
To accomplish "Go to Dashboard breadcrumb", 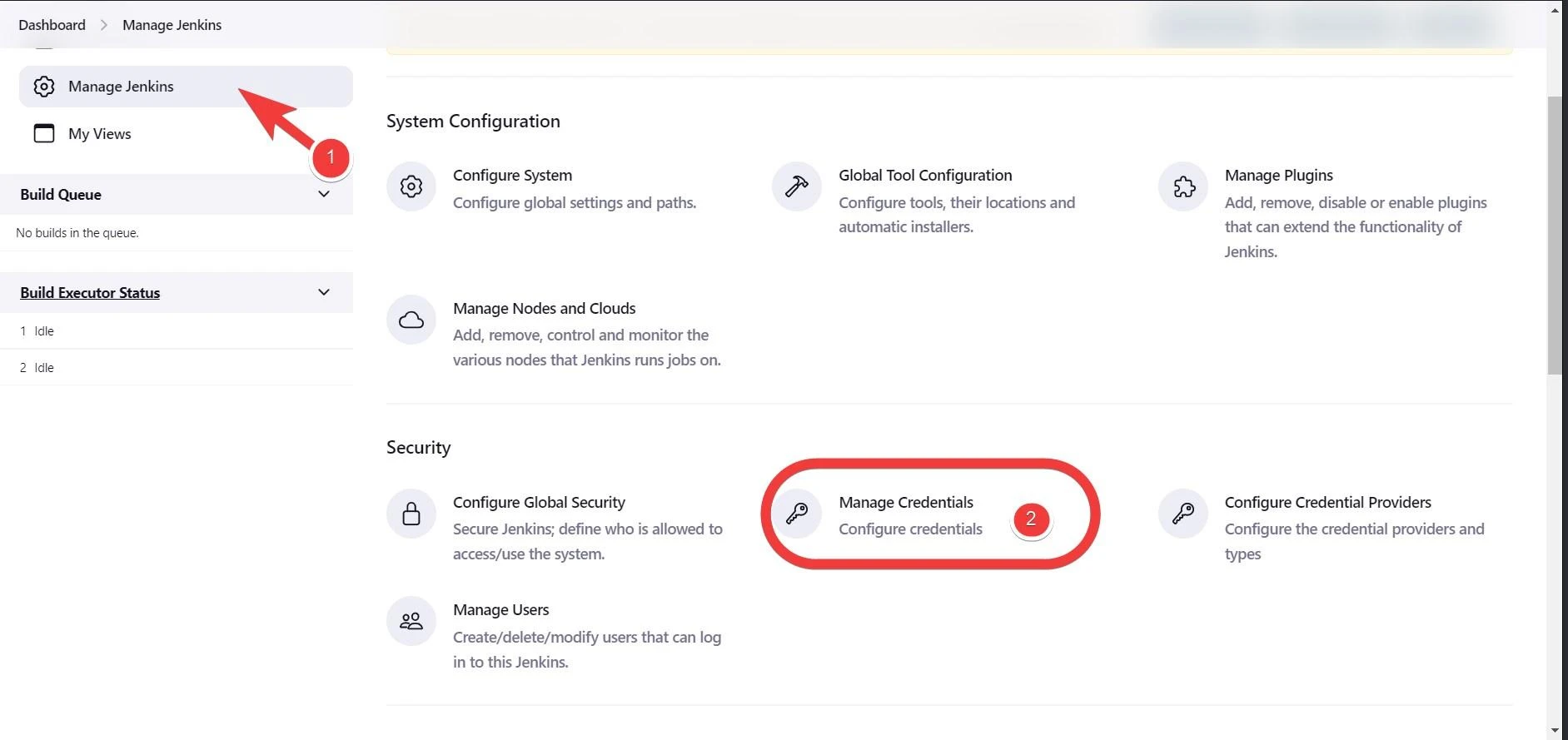I will click(52, 25).
